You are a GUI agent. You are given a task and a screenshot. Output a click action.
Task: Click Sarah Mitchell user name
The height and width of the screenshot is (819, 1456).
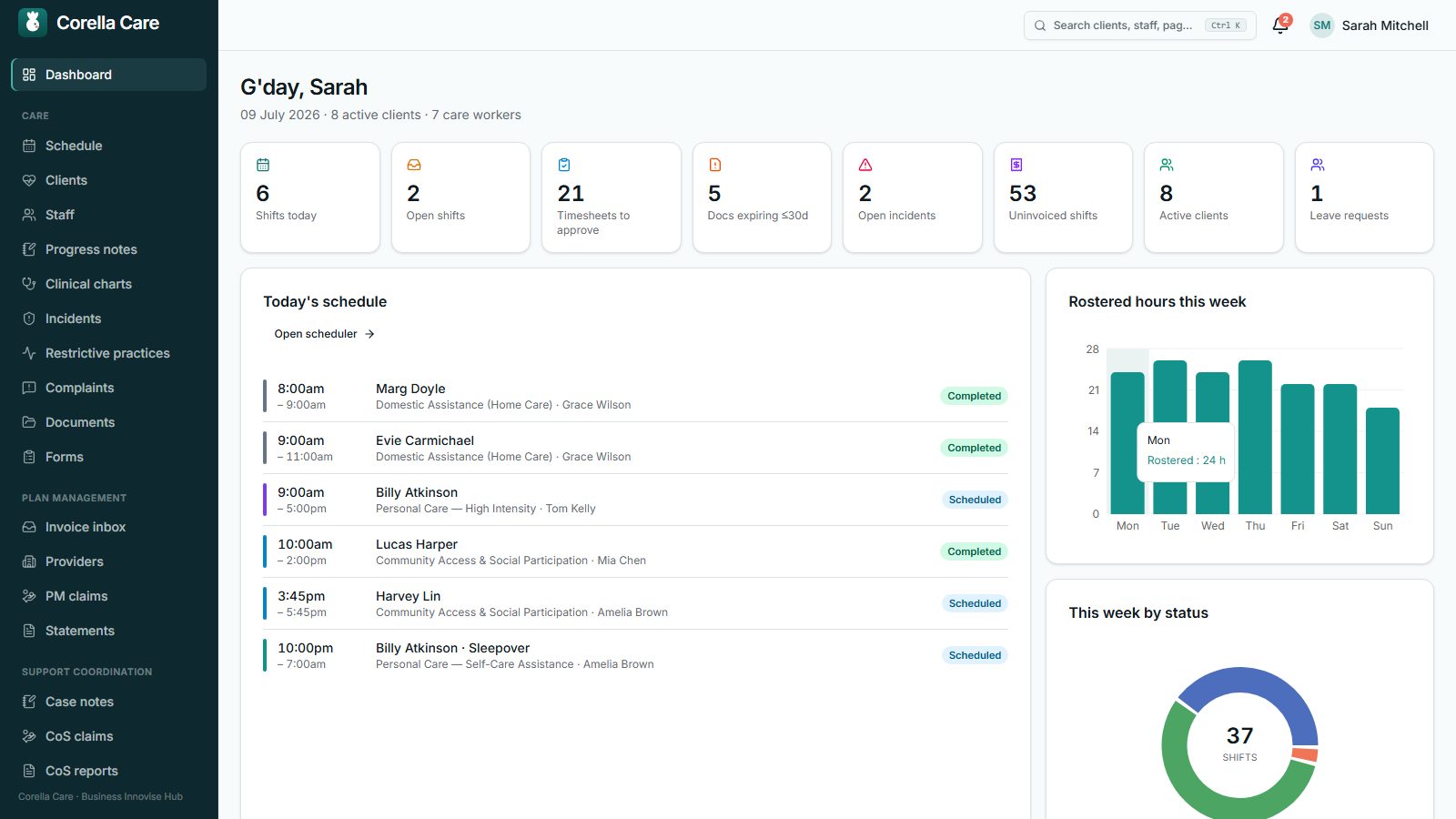(x=1385, y=25)
